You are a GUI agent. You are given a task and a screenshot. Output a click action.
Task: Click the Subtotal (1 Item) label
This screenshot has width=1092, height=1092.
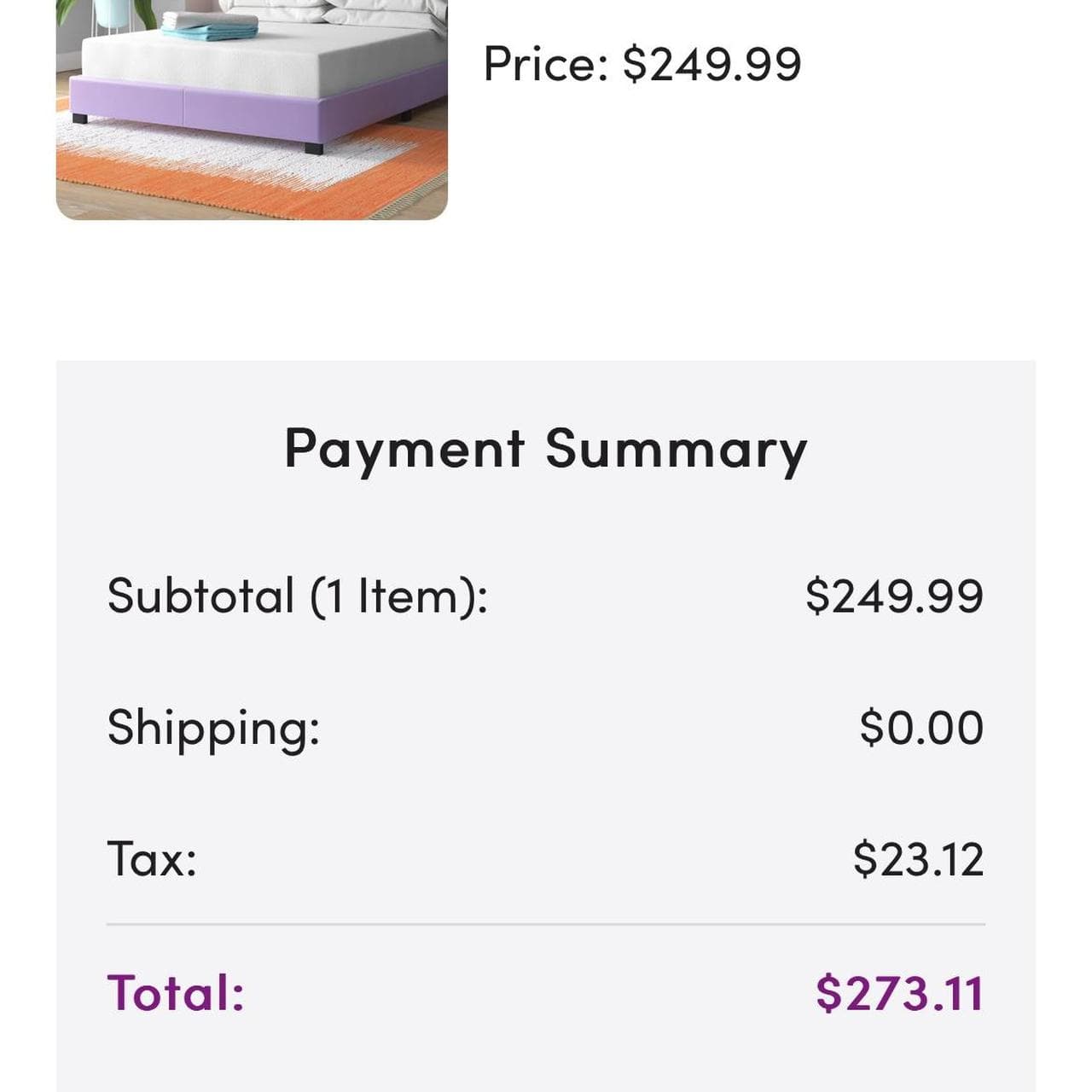click(297, 595)
